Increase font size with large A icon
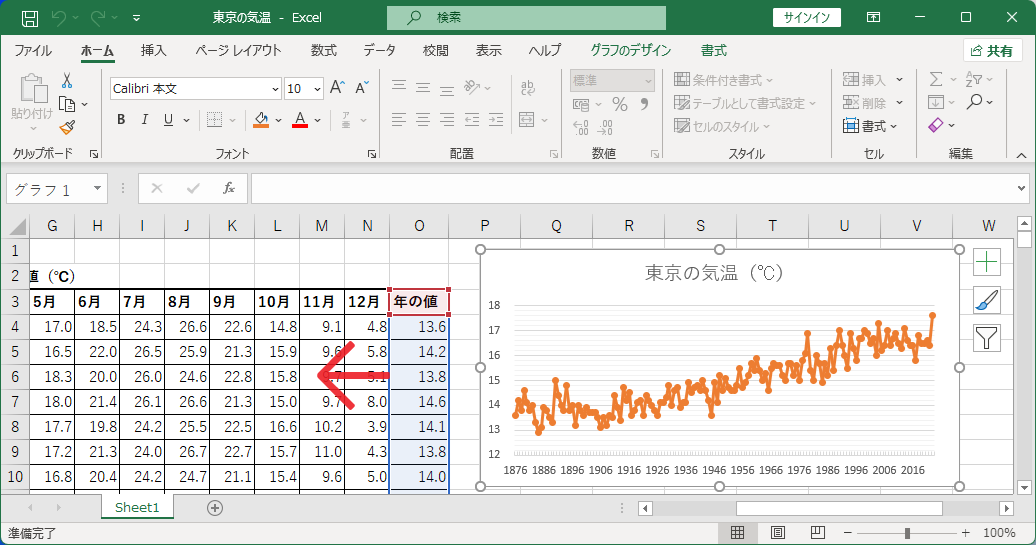 (x=337, y=88)
